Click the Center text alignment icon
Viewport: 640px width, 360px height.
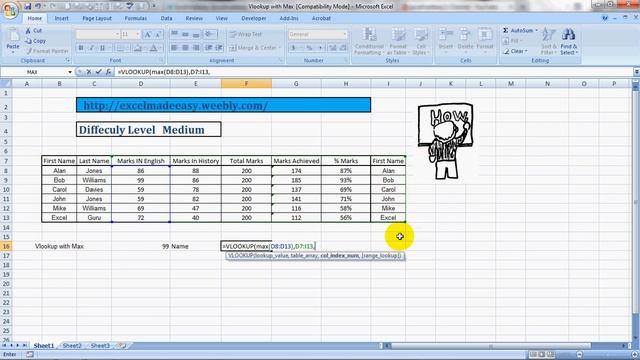pos(185,48)
